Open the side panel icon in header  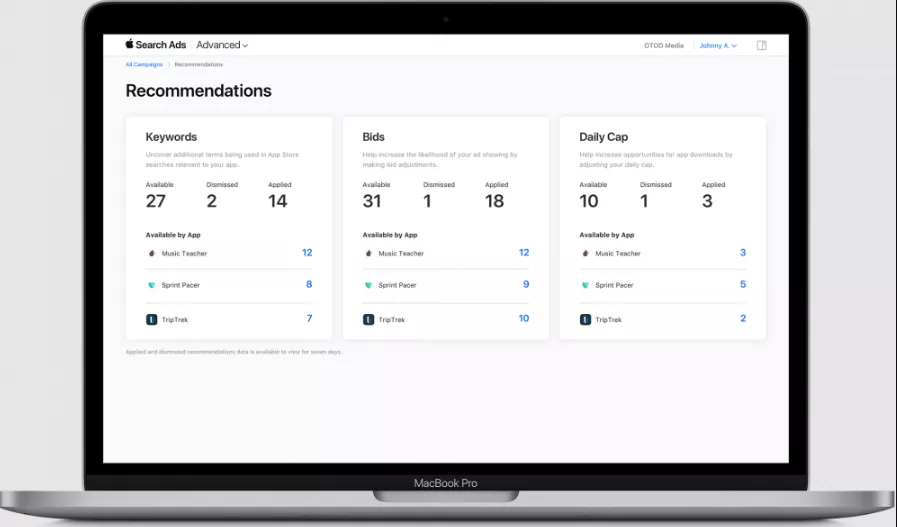[x=761, y=45]
